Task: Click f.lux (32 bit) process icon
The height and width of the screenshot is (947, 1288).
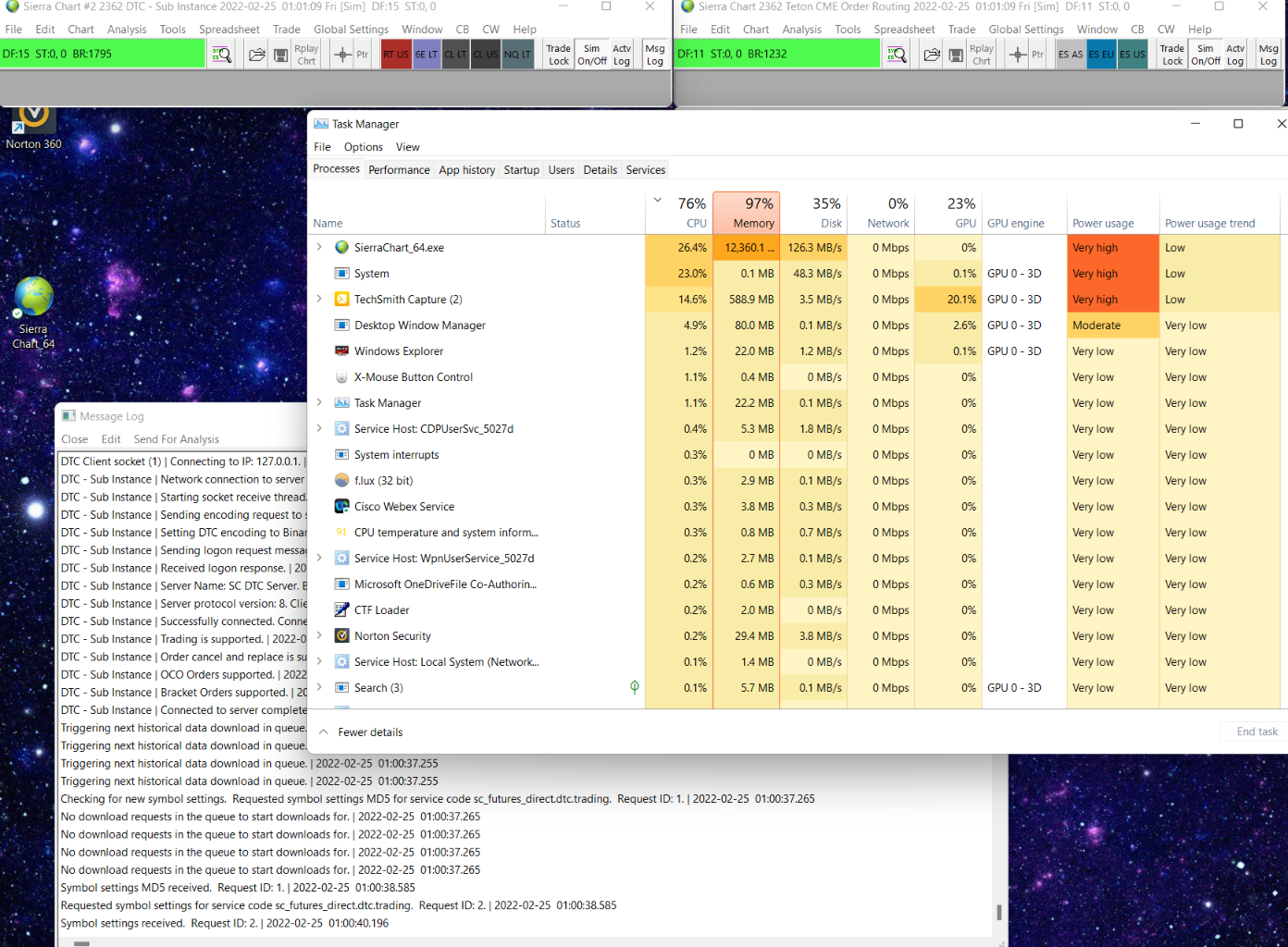Action: point(341,481)
